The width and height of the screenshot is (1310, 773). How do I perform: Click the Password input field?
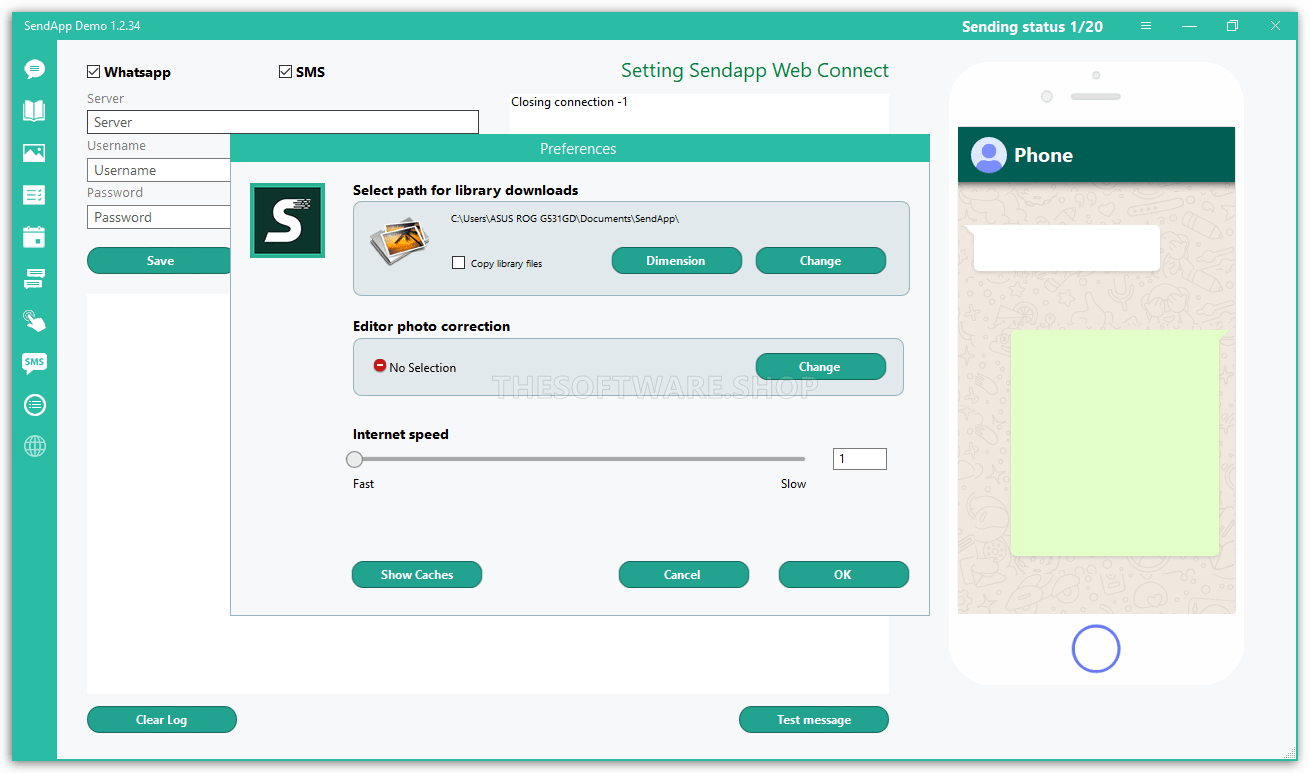click(x=160, y=217)
